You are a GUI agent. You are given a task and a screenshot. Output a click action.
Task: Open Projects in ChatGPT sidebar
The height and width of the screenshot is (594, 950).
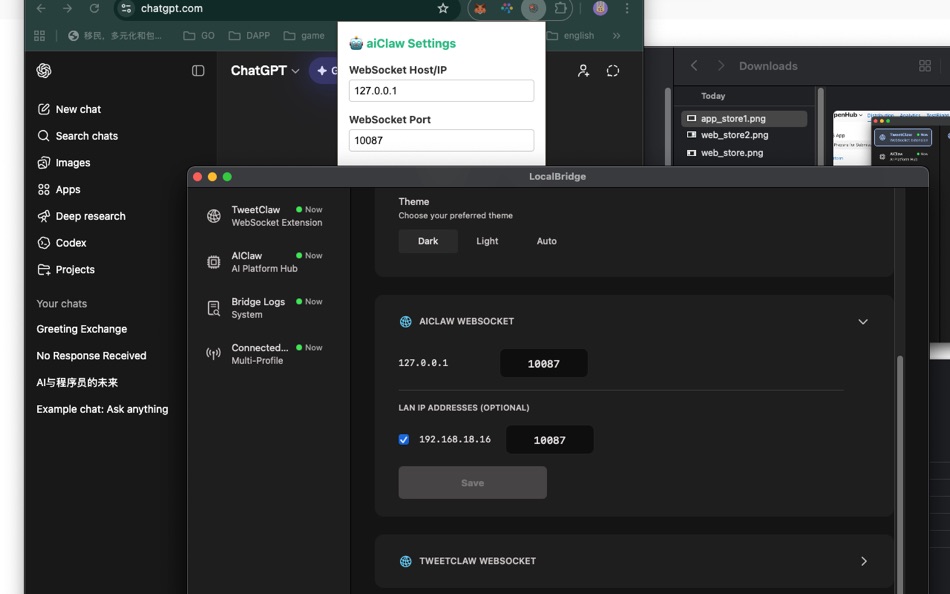point(66,269)
